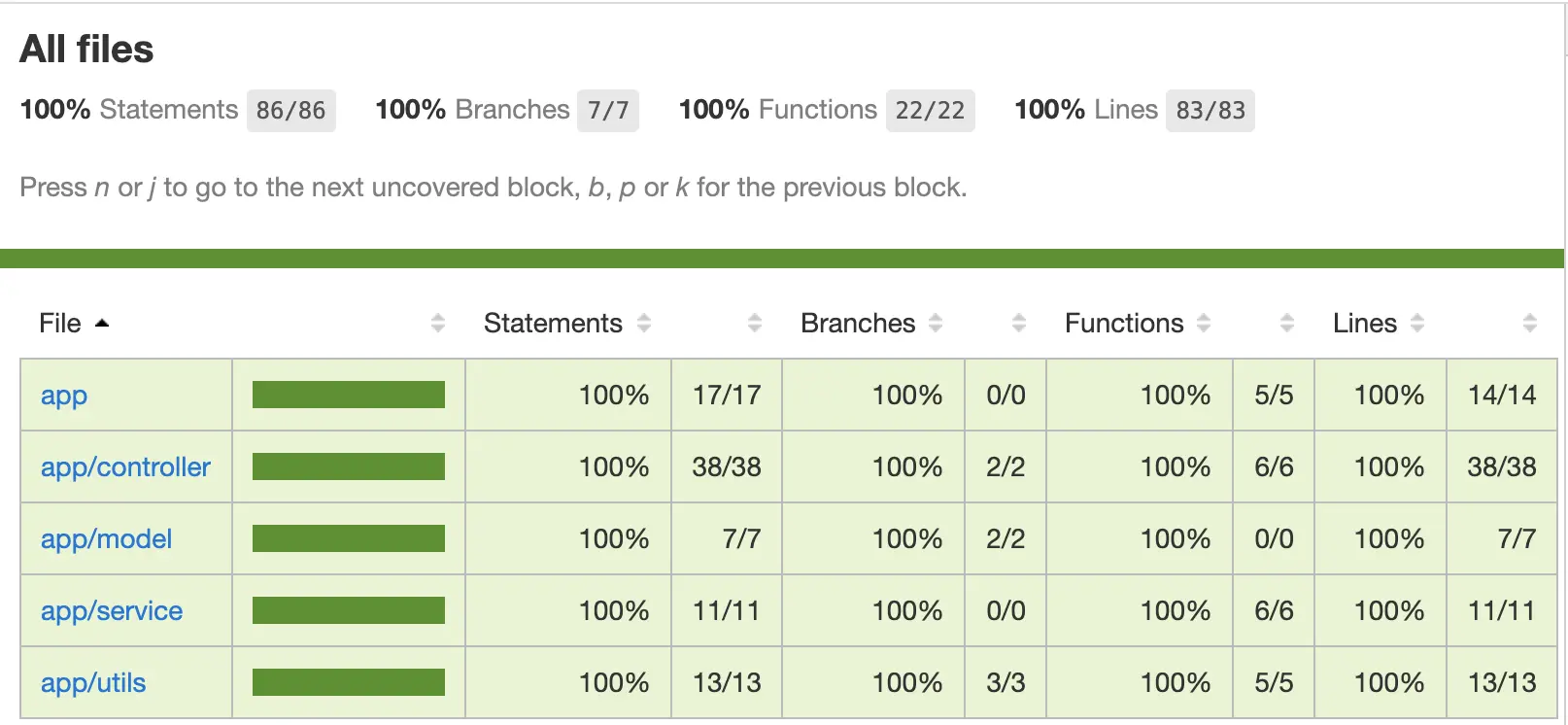The image size is (1568, 725).
Task: Click sort icon for Lines count column
Action: coord(1530,324)
